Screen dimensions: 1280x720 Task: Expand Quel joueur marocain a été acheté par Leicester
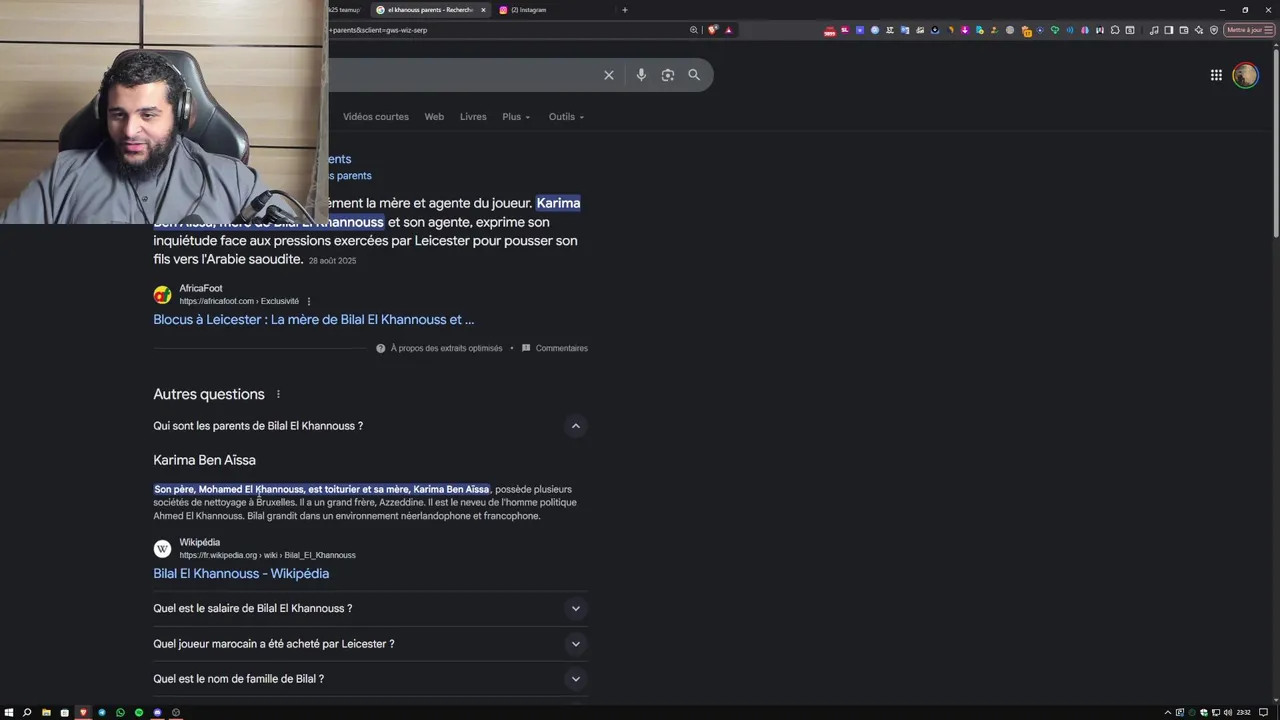click(x=575, y=644)
